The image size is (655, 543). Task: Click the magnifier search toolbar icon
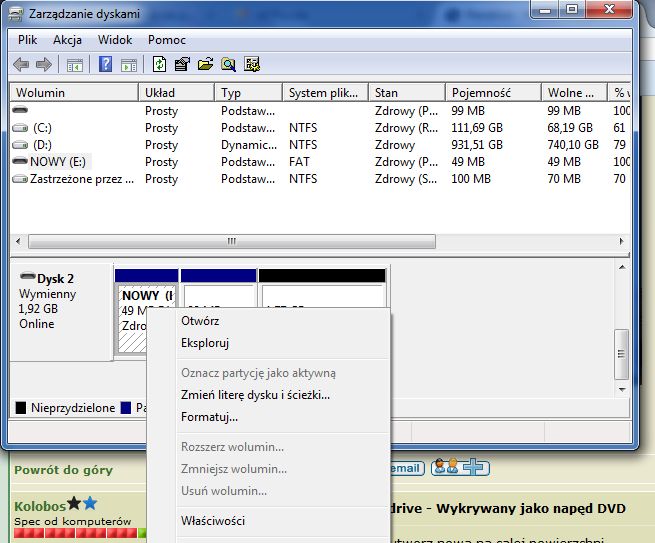pos(228,64)
